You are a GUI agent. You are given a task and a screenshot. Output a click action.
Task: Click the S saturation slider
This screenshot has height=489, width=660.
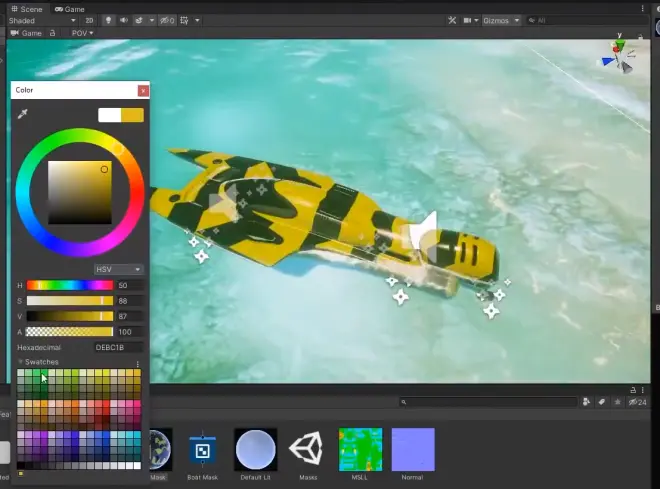tap(70, 301)
